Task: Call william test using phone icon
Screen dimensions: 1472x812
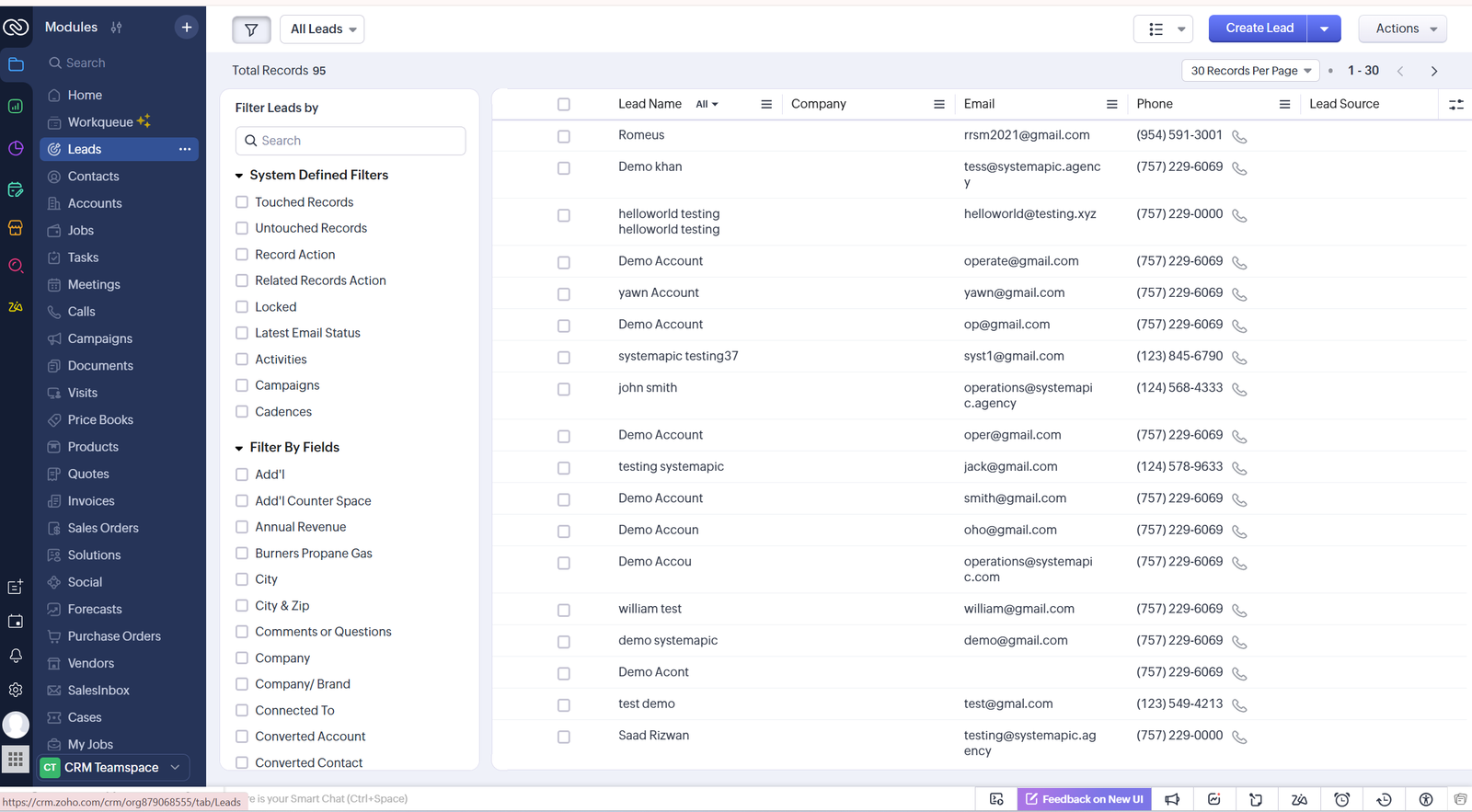Action: 1239,611
